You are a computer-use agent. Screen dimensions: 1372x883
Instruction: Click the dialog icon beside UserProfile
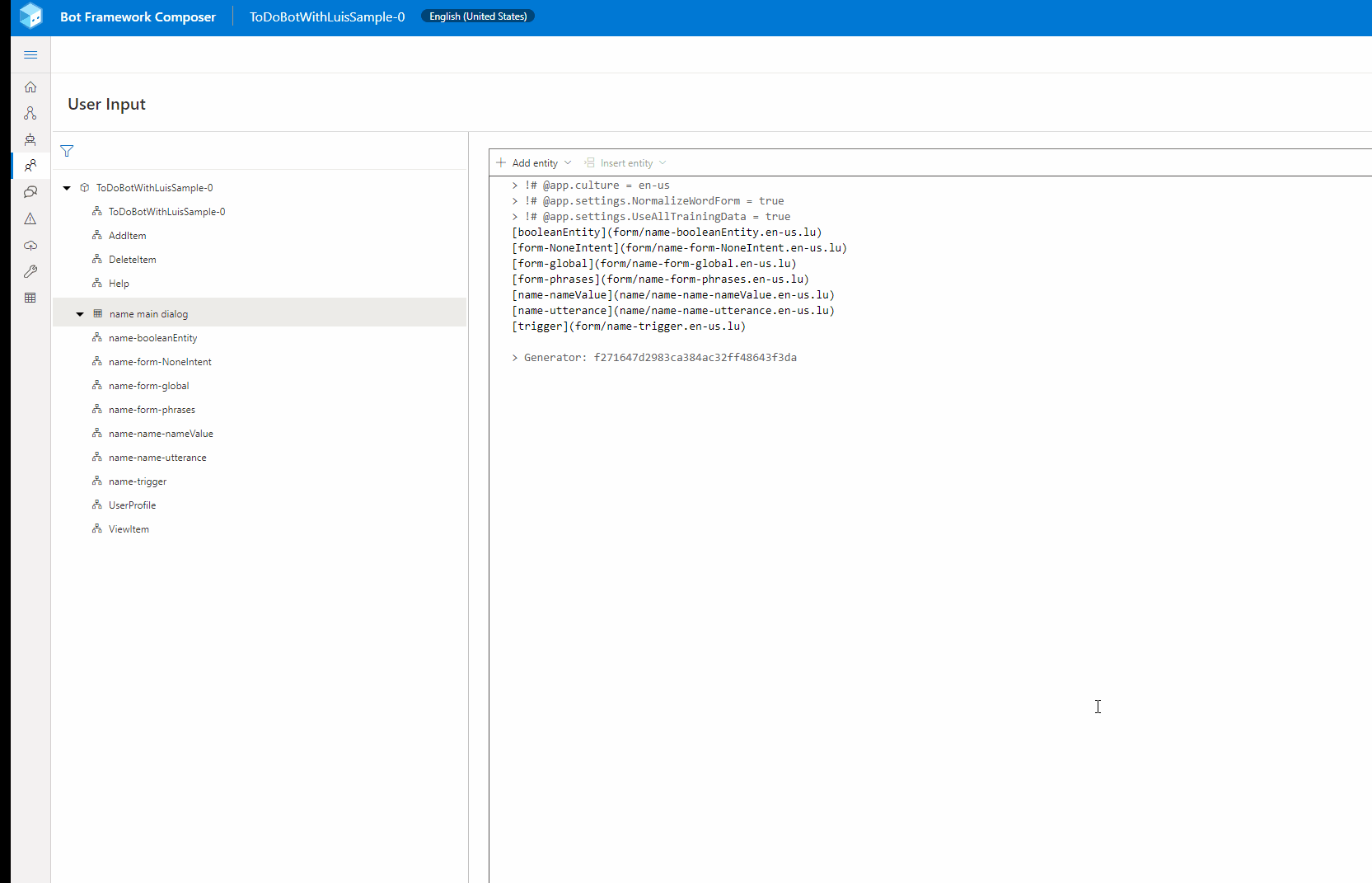click(x=96, y=505)
